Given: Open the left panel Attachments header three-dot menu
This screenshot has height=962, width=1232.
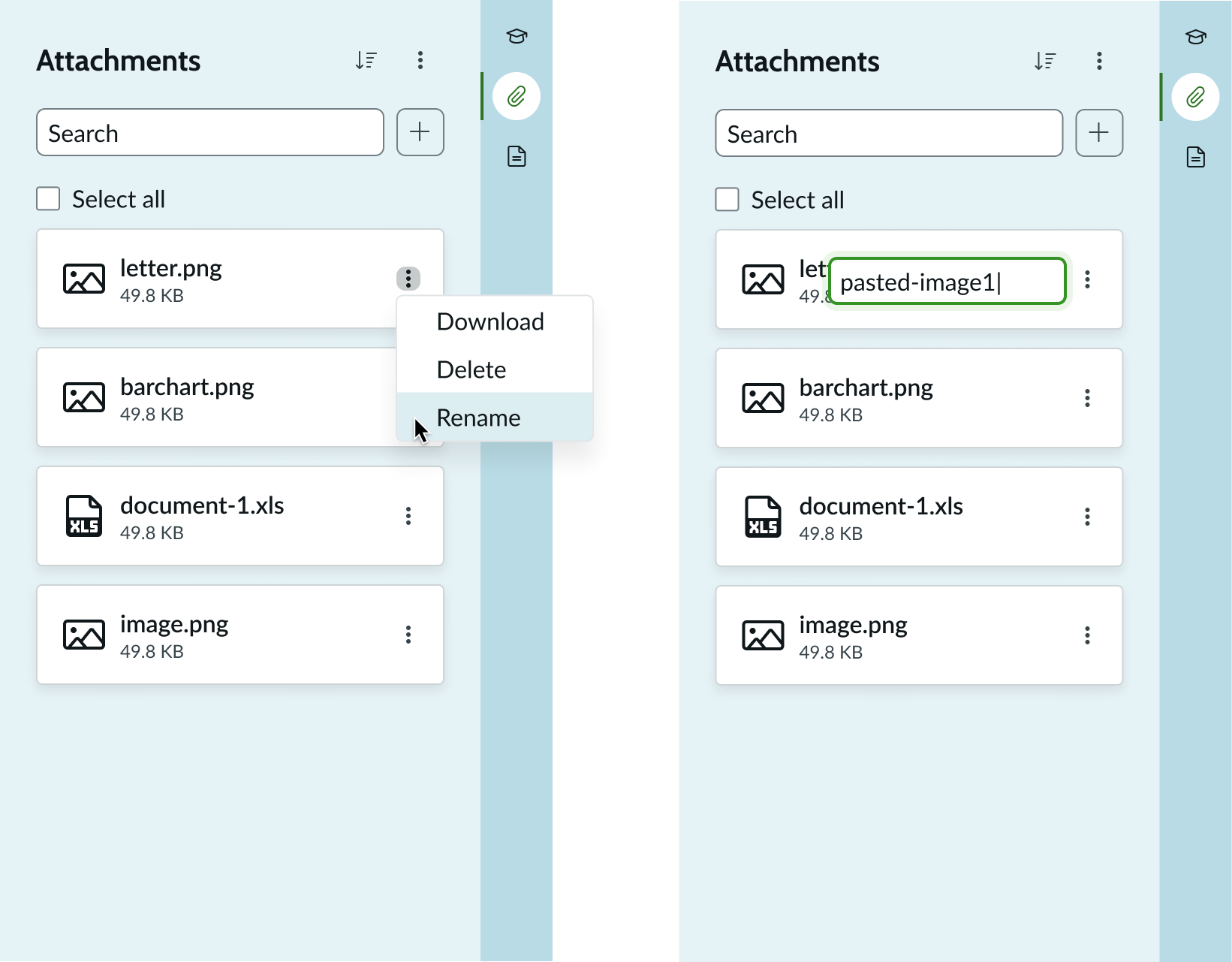Looking at the screenshot, I should (x=420, y=60).
